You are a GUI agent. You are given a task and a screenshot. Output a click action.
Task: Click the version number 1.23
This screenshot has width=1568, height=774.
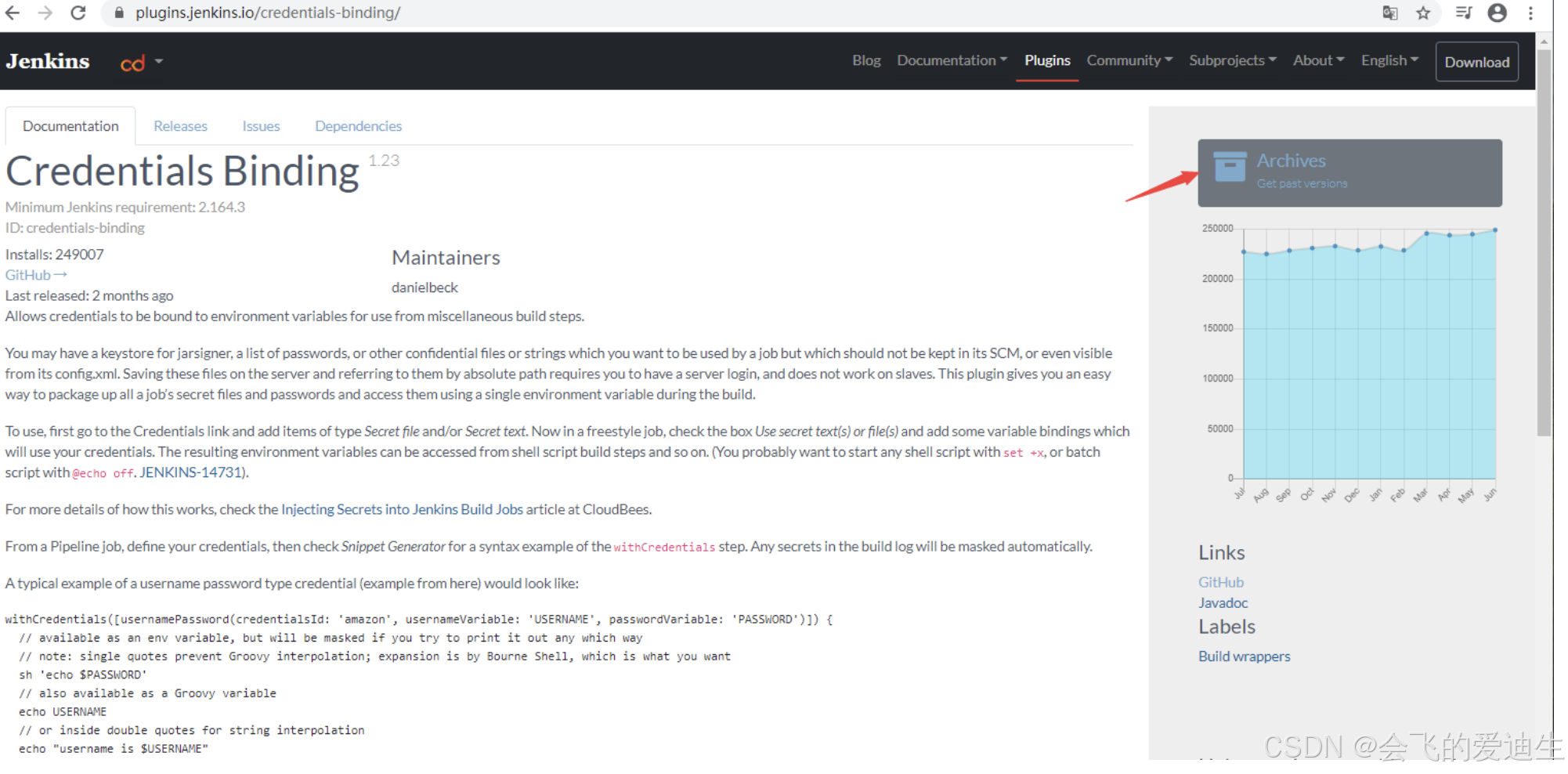[384, 161]
